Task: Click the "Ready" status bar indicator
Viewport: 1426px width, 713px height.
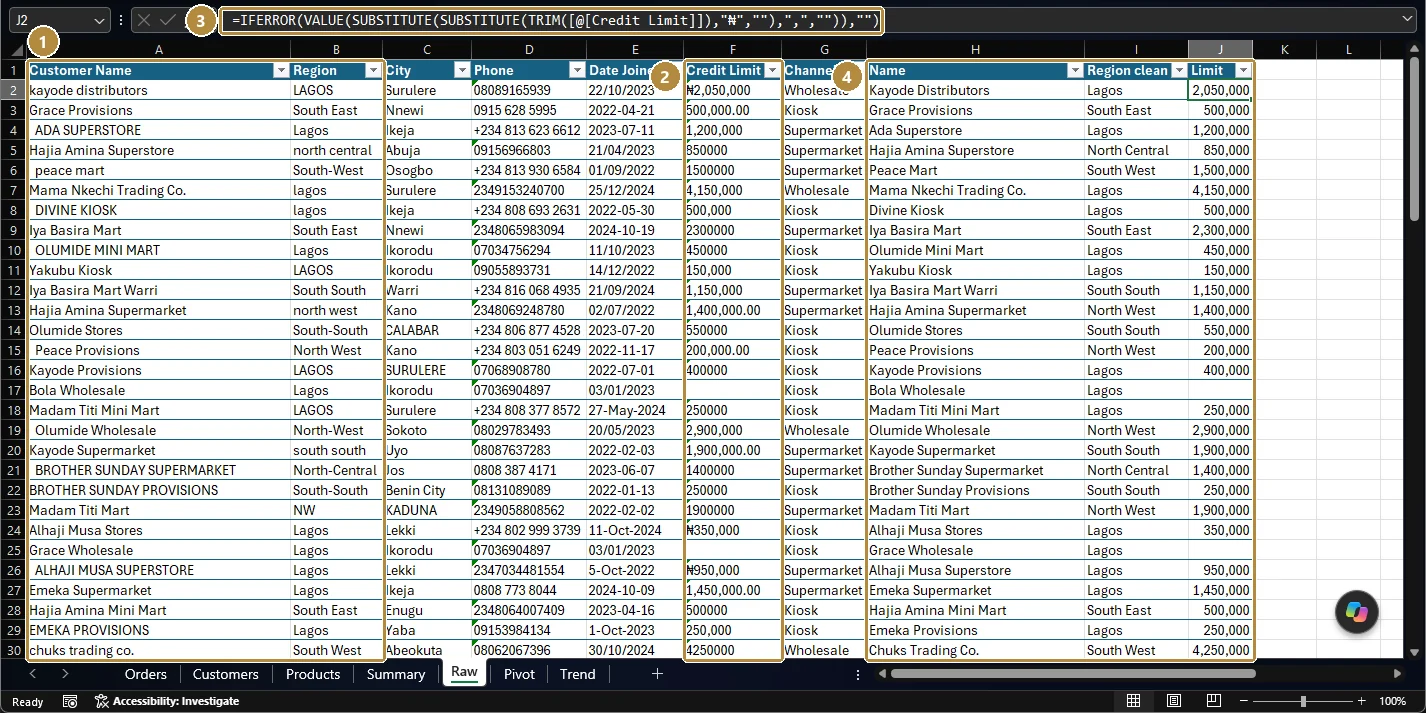Action: point(27,701)
